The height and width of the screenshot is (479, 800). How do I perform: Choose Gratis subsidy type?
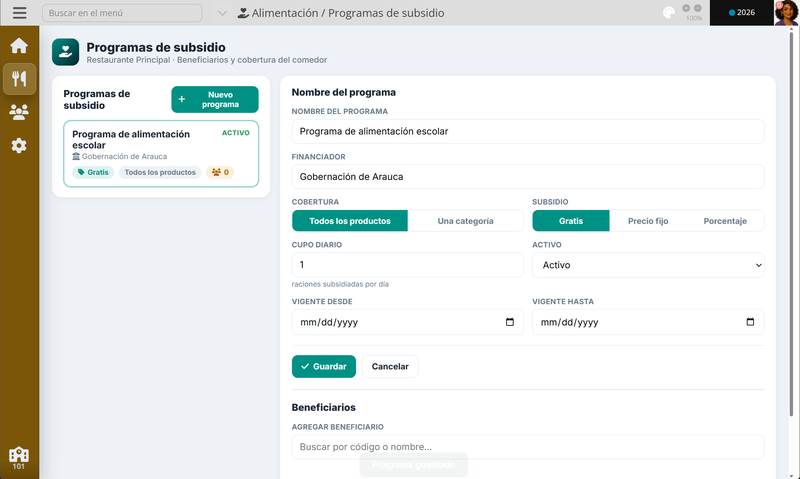coord(571,221)
